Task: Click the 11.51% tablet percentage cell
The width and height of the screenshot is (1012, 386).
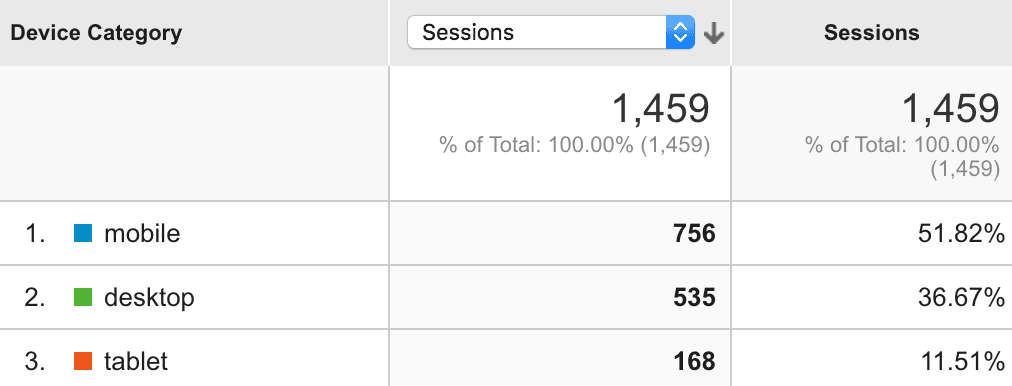Action: click(960, 361)
